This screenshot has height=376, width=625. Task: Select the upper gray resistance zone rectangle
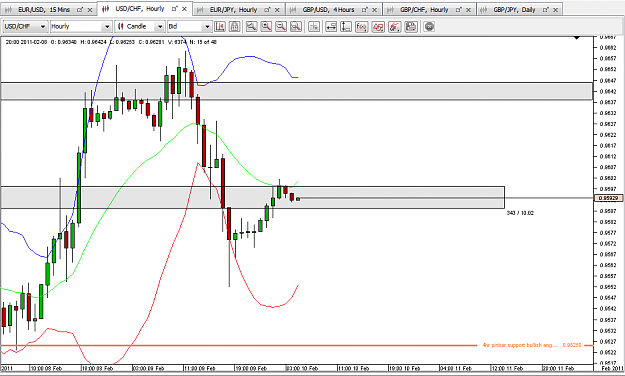tap(297, 91)
